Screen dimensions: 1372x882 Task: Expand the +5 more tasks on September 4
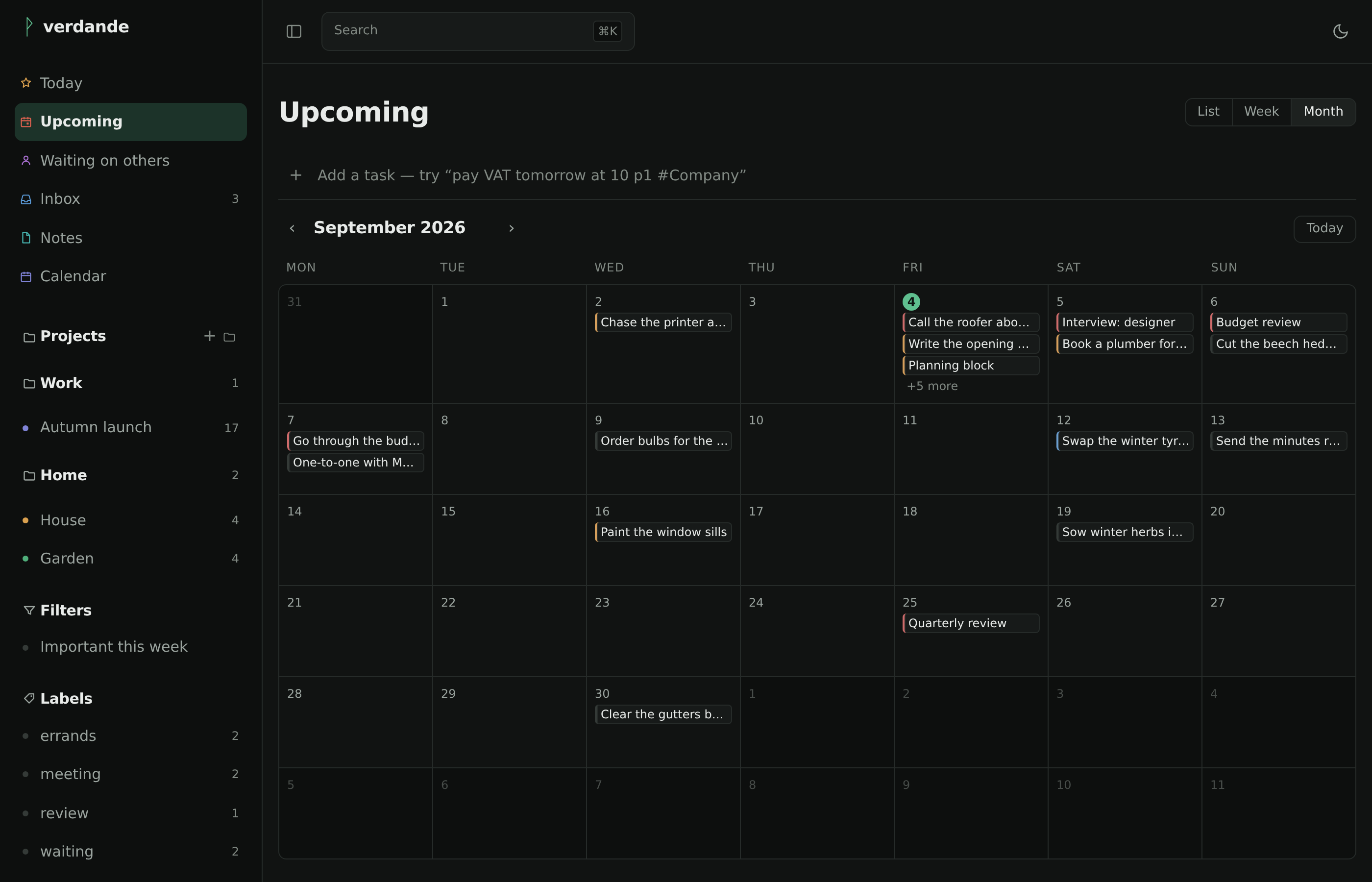click(931, 386)
